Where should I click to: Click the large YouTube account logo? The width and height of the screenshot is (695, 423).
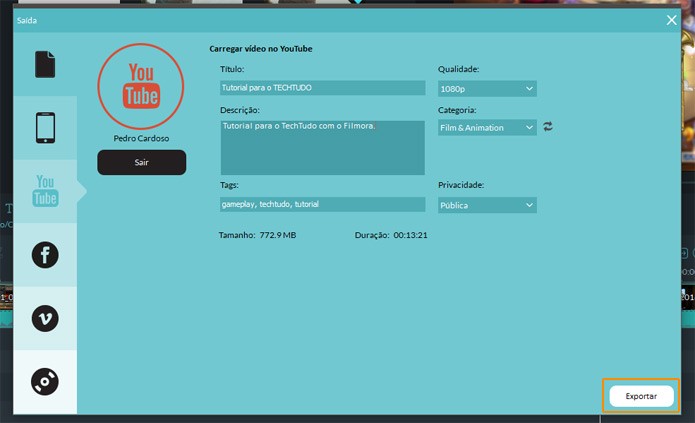point(141,86)
